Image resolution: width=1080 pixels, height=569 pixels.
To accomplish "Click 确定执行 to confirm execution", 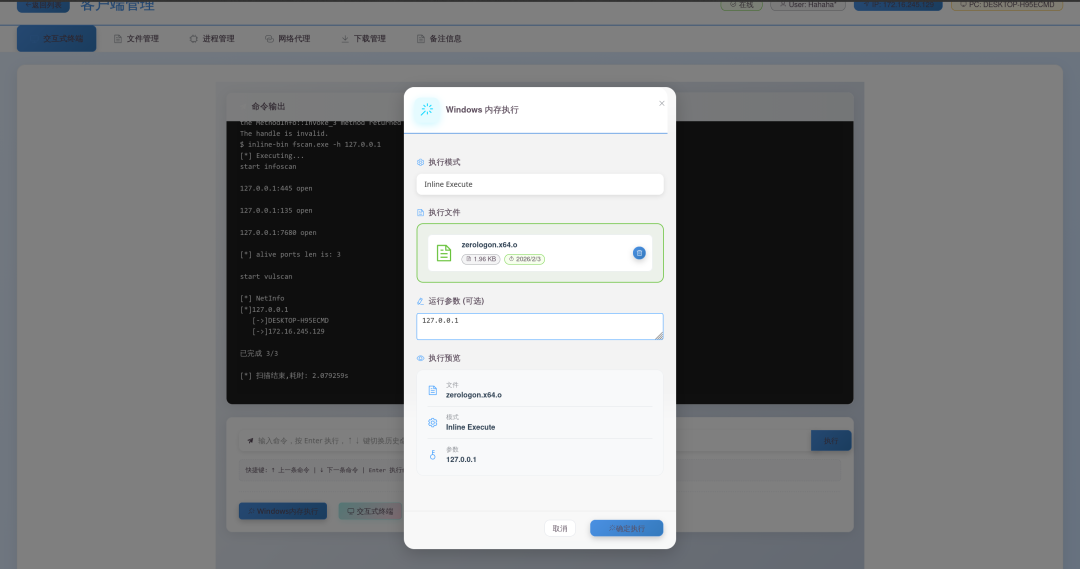I will (x=626, y=528).
